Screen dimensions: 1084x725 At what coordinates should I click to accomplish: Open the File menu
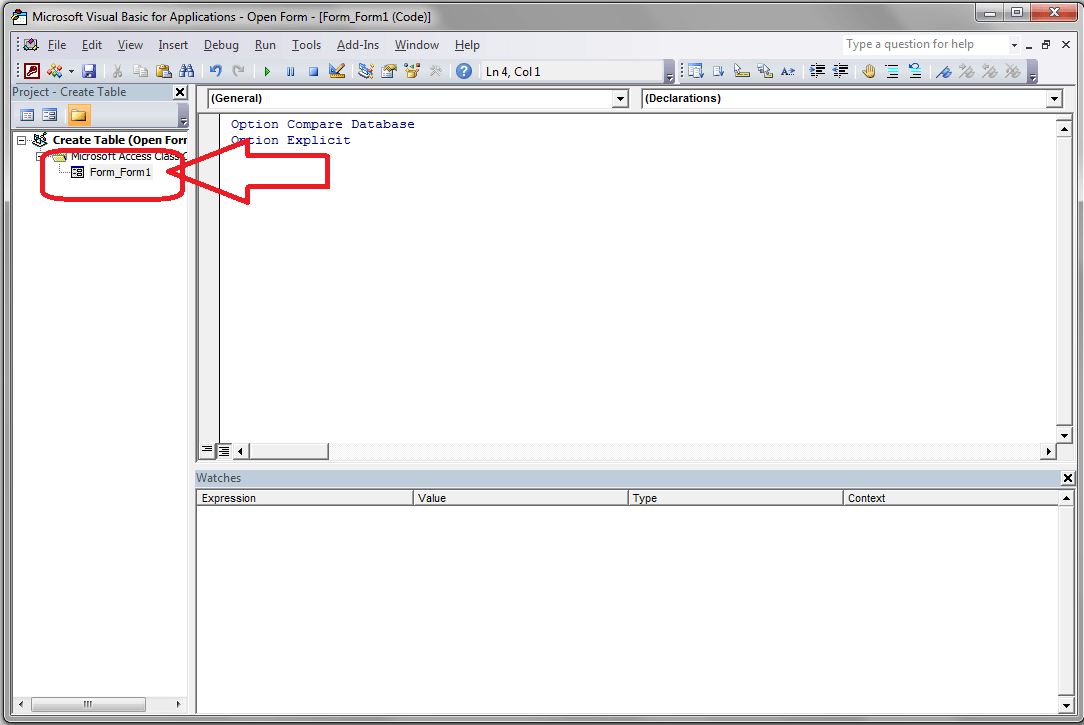57,45
